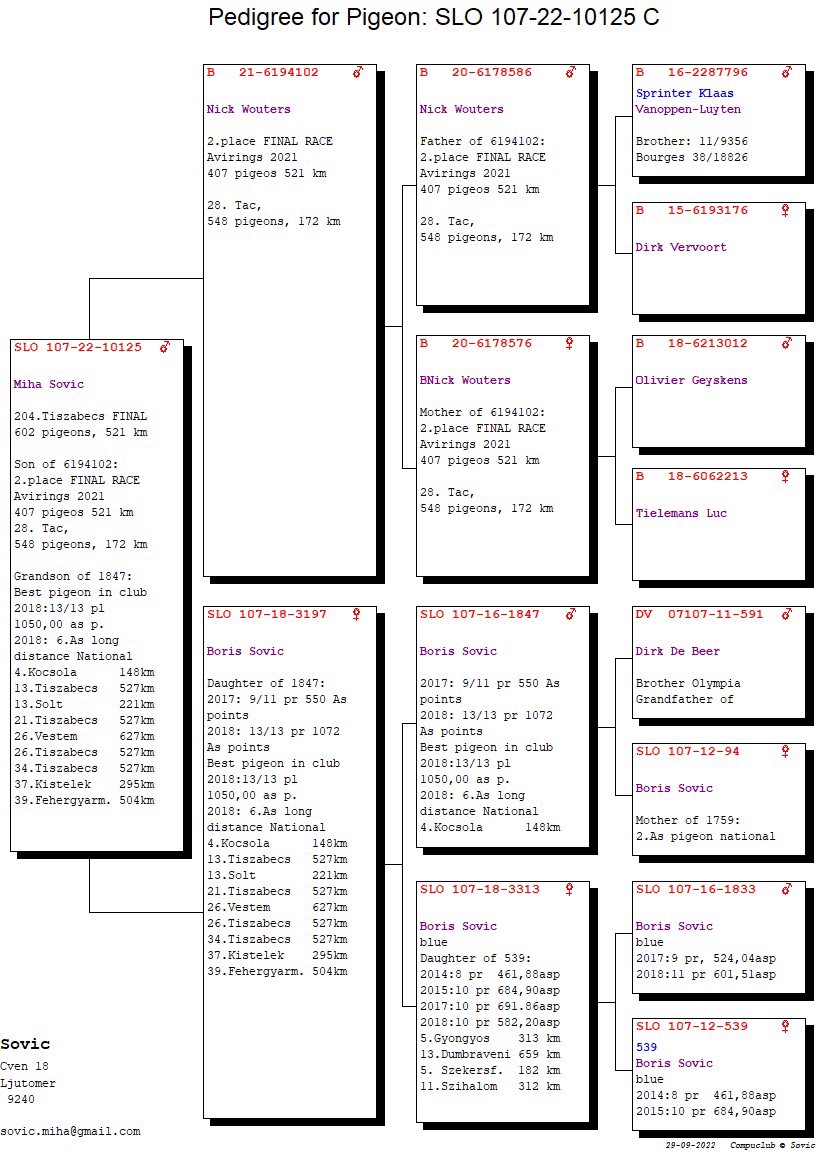Select the Dirk Vervoort owner name

point(681,247)
